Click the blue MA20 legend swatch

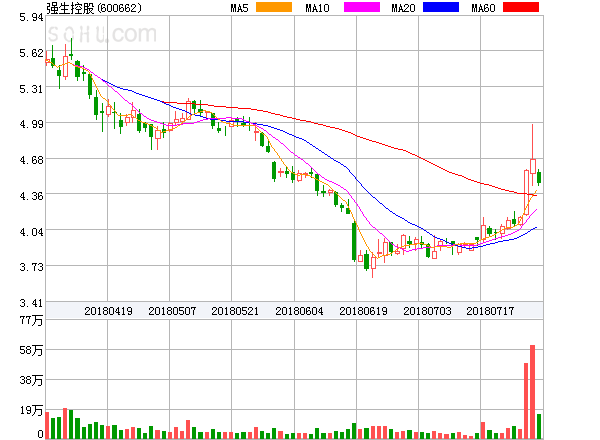441,7
